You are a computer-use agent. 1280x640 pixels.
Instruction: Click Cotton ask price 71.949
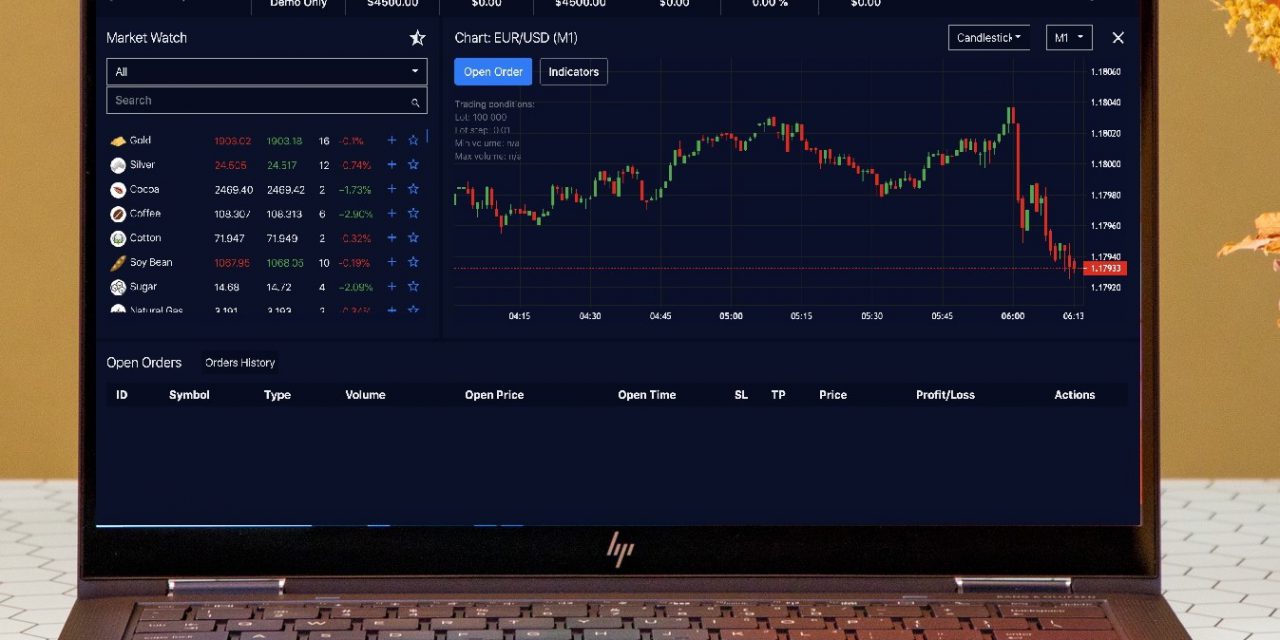(282, 238)
